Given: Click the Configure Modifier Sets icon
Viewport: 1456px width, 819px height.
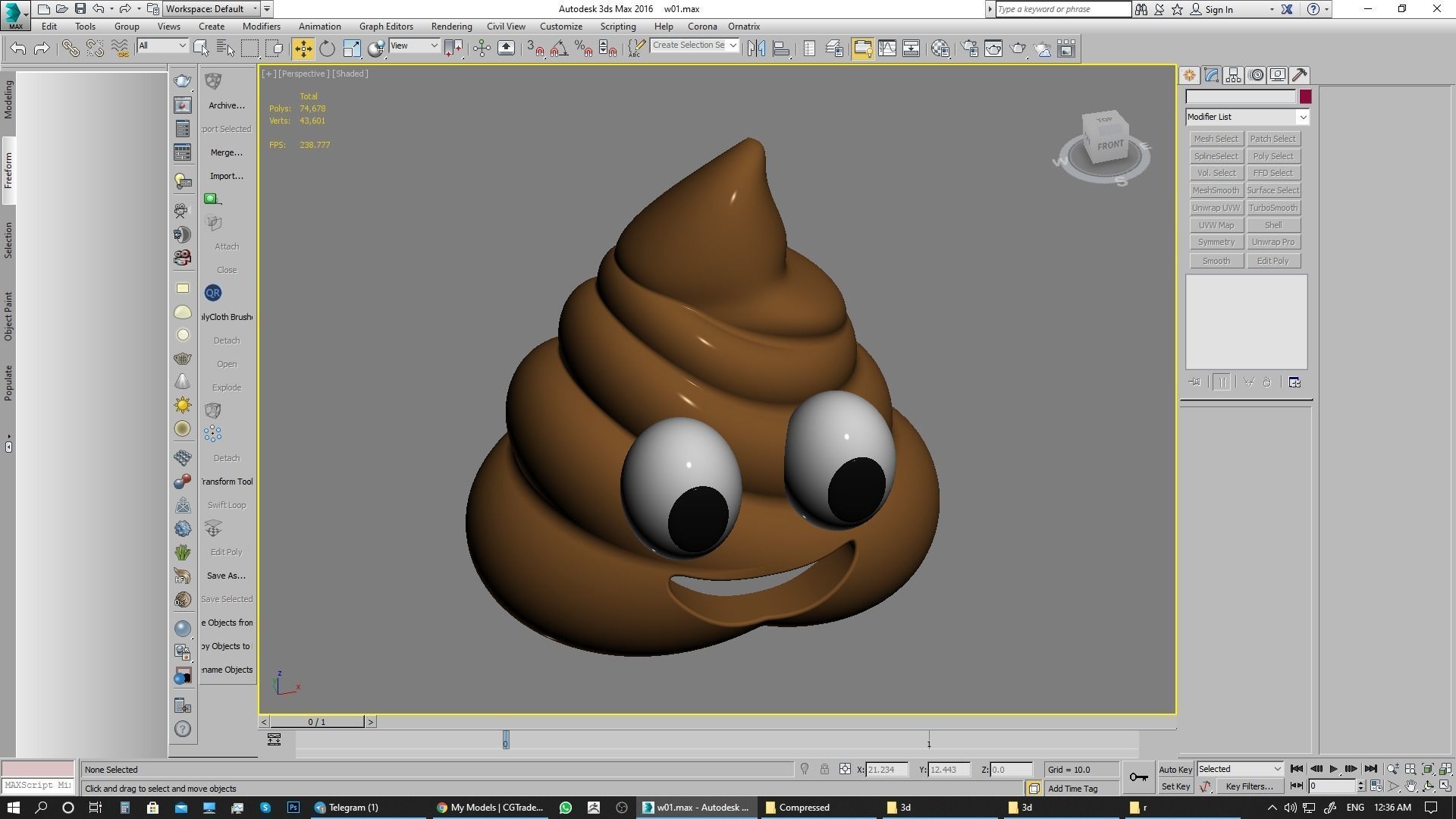Looking at the screenshot, I should (x=1294, y=382).
